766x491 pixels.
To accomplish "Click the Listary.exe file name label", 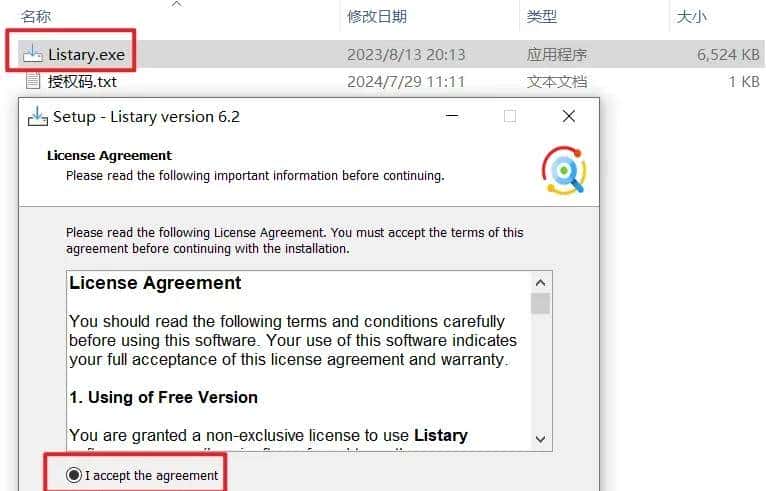I will [x=86, y=55].
